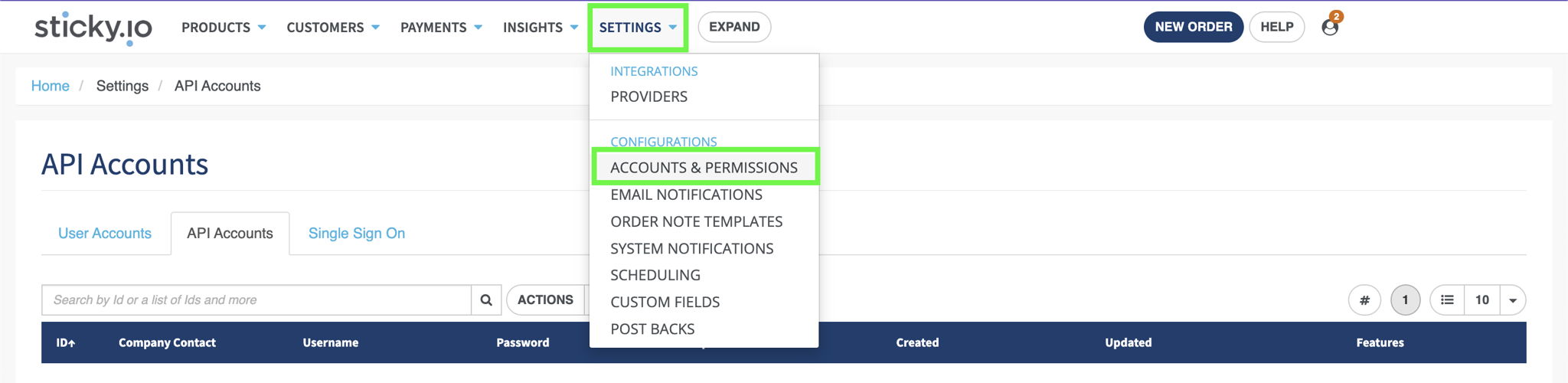
Task: Switch to the User Accounts tab
Action: [105, 234]
